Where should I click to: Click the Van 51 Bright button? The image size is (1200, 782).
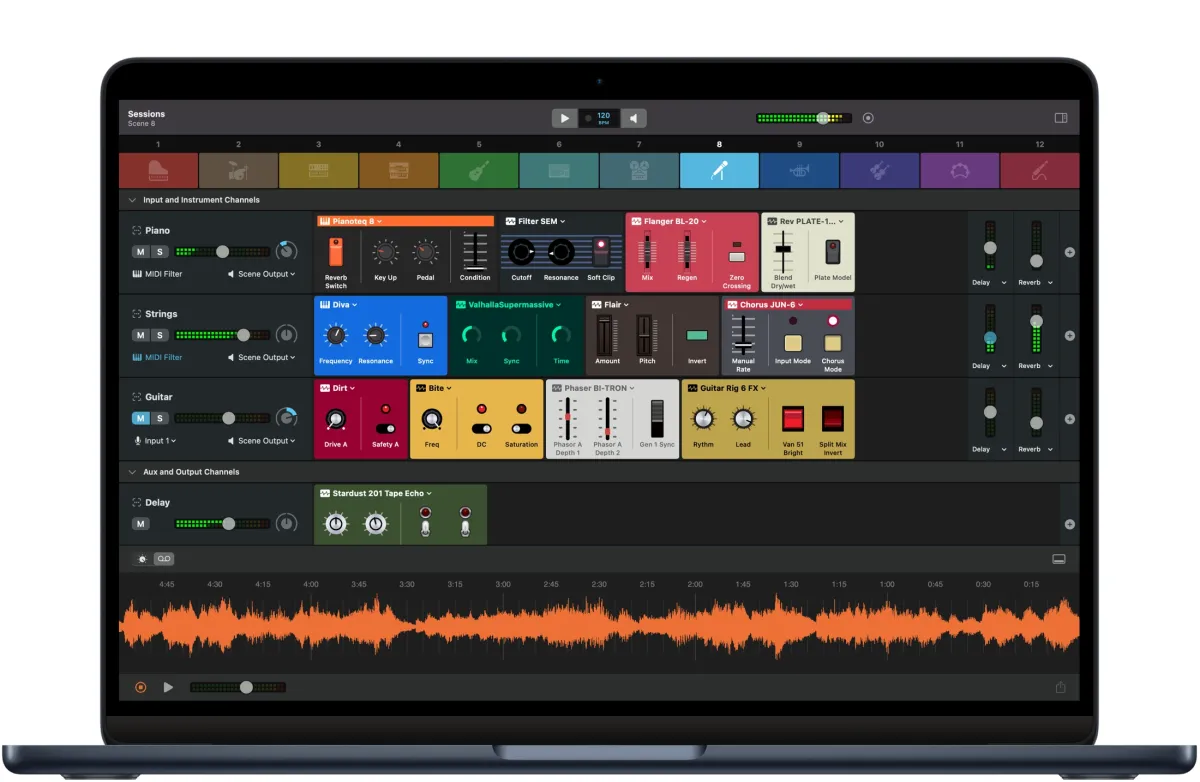pos(793,418)
